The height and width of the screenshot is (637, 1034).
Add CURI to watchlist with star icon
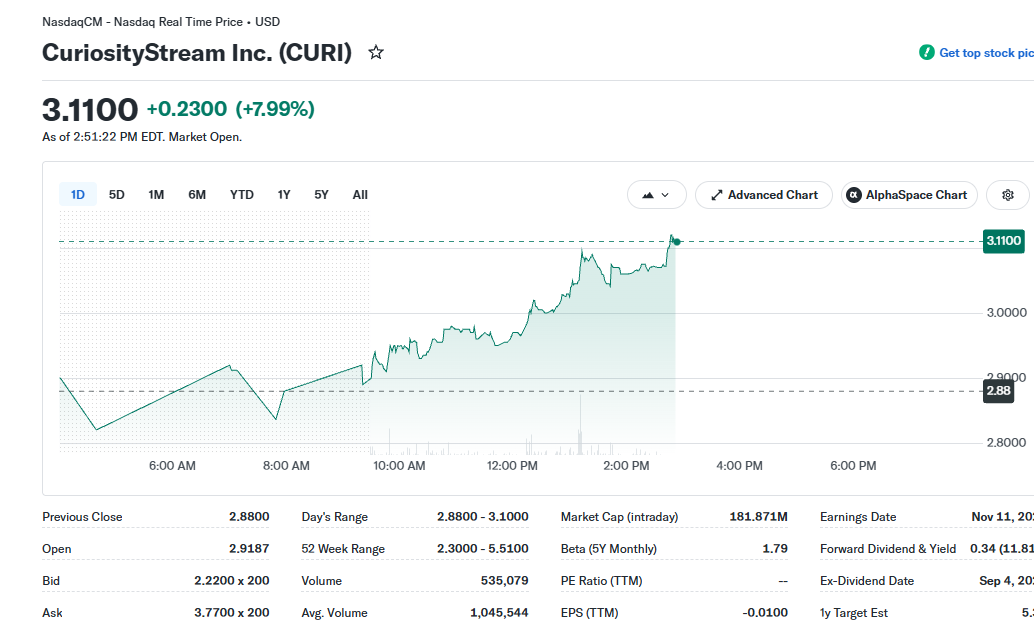click(x=376, y=52)
